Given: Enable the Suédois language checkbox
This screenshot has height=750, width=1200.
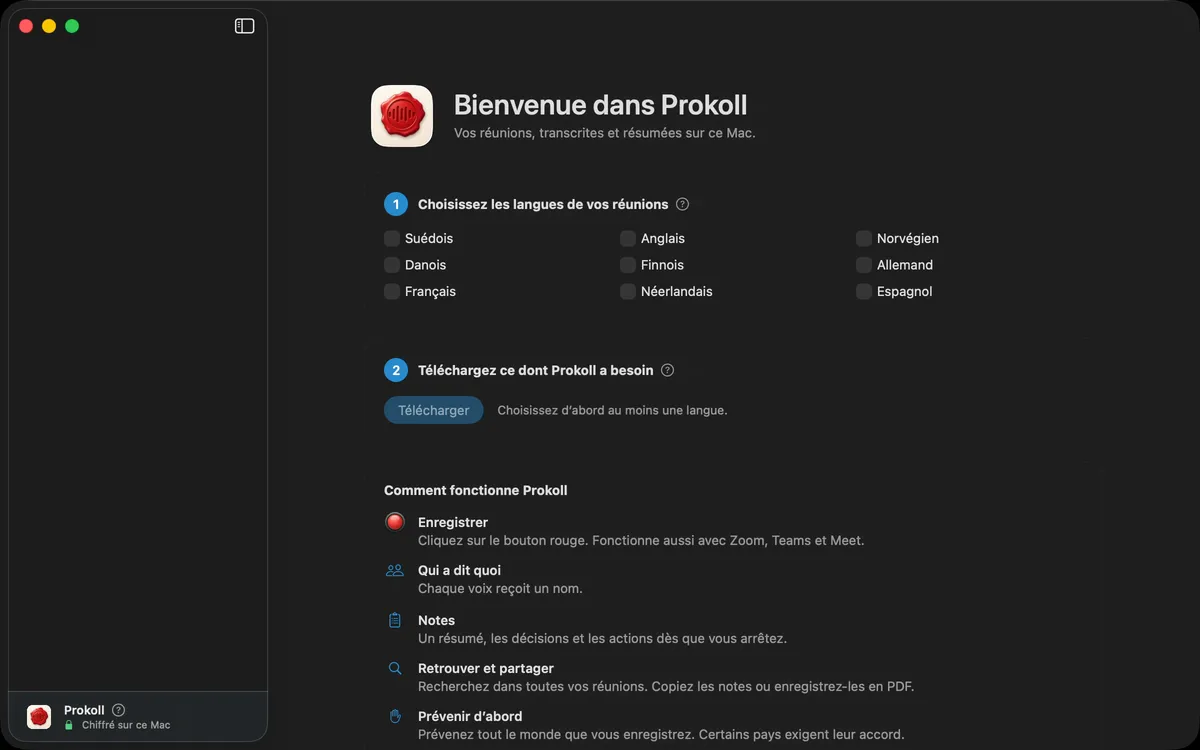Looking at the screenshot, I should click(x=392, y=238).
